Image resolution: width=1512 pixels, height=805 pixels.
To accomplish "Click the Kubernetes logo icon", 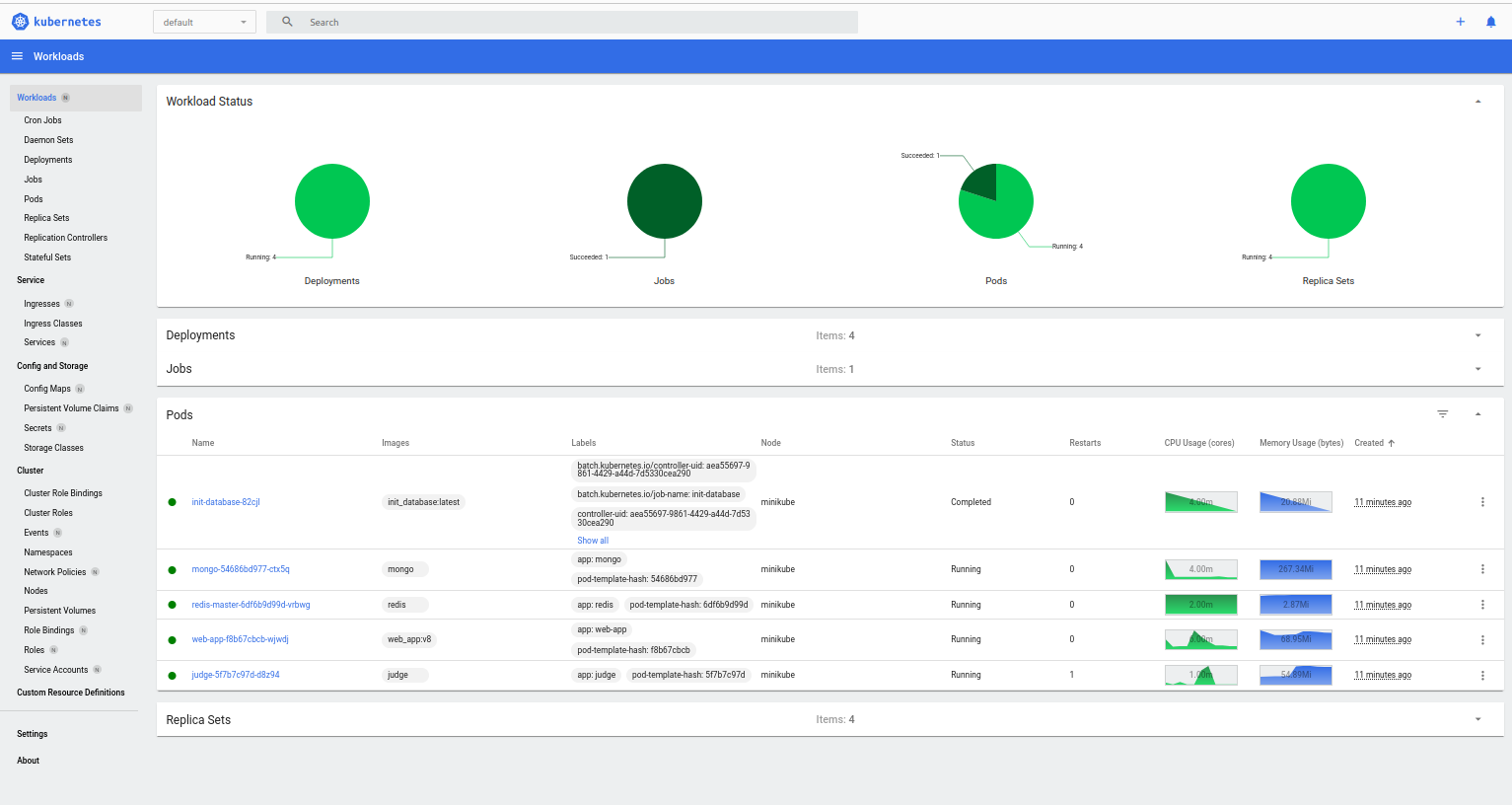I will tap(20, 21).
